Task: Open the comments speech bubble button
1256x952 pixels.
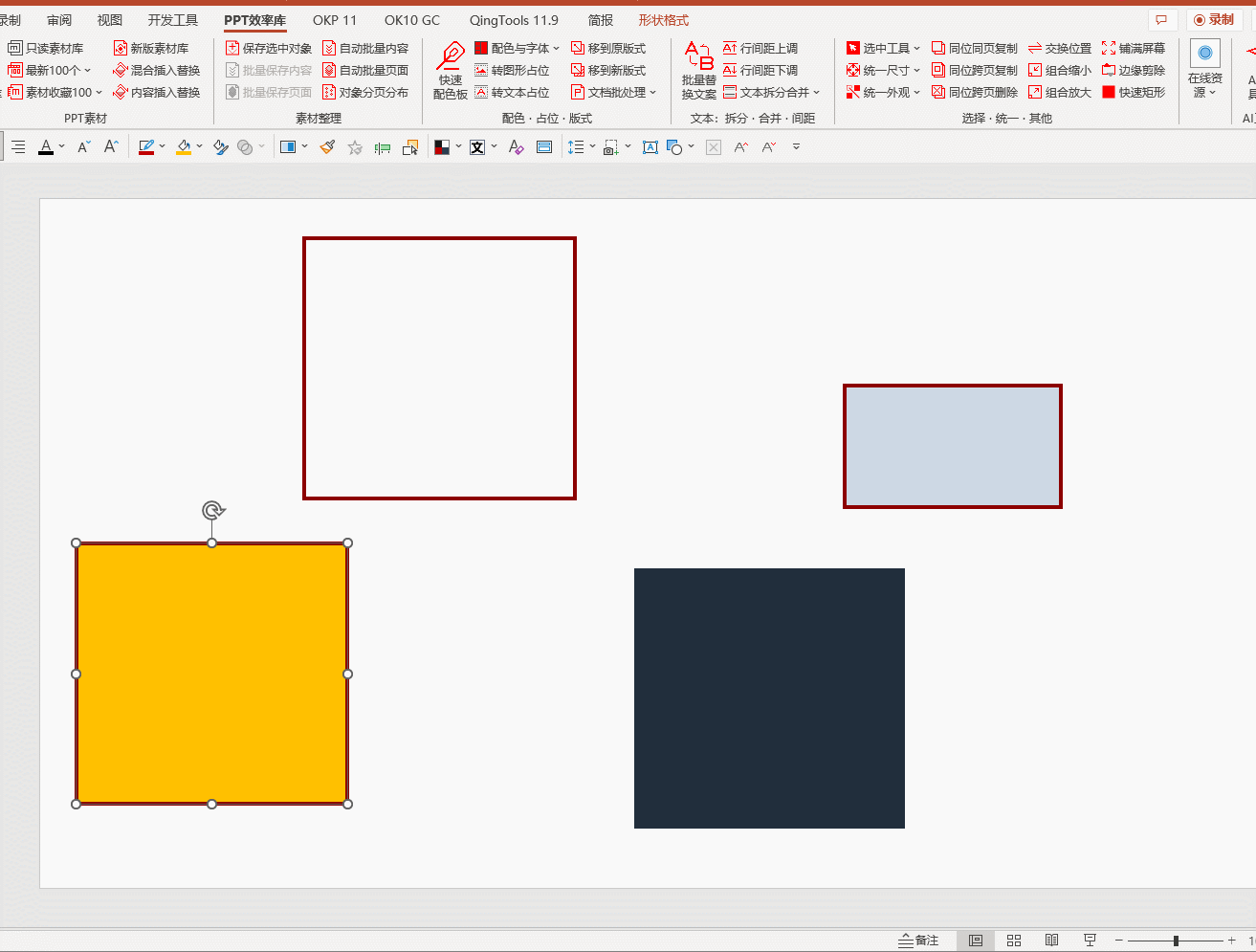Action: tap(1161, 19)
